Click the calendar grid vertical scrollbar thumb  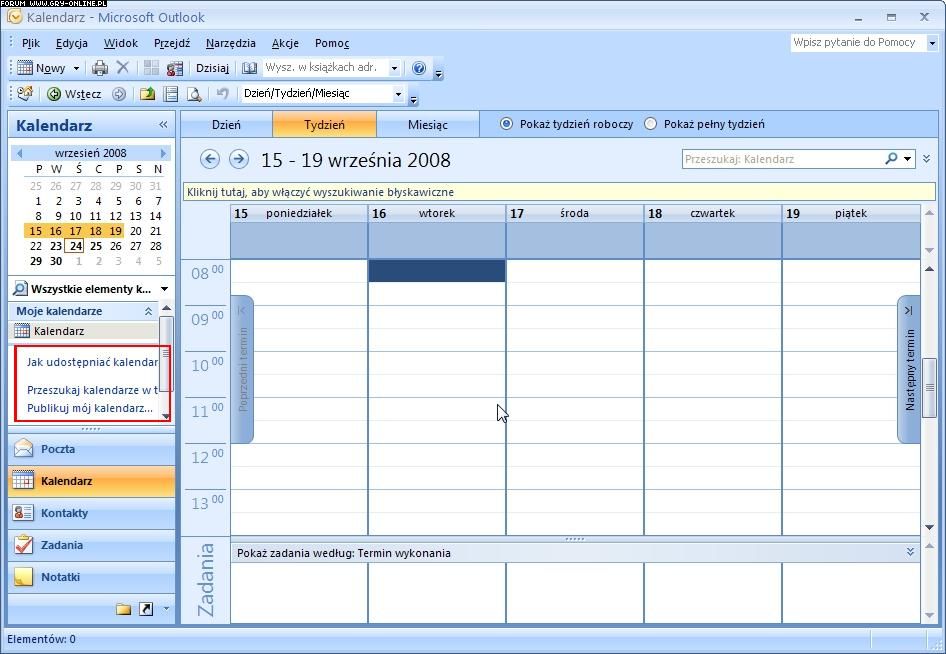point(930,387)
